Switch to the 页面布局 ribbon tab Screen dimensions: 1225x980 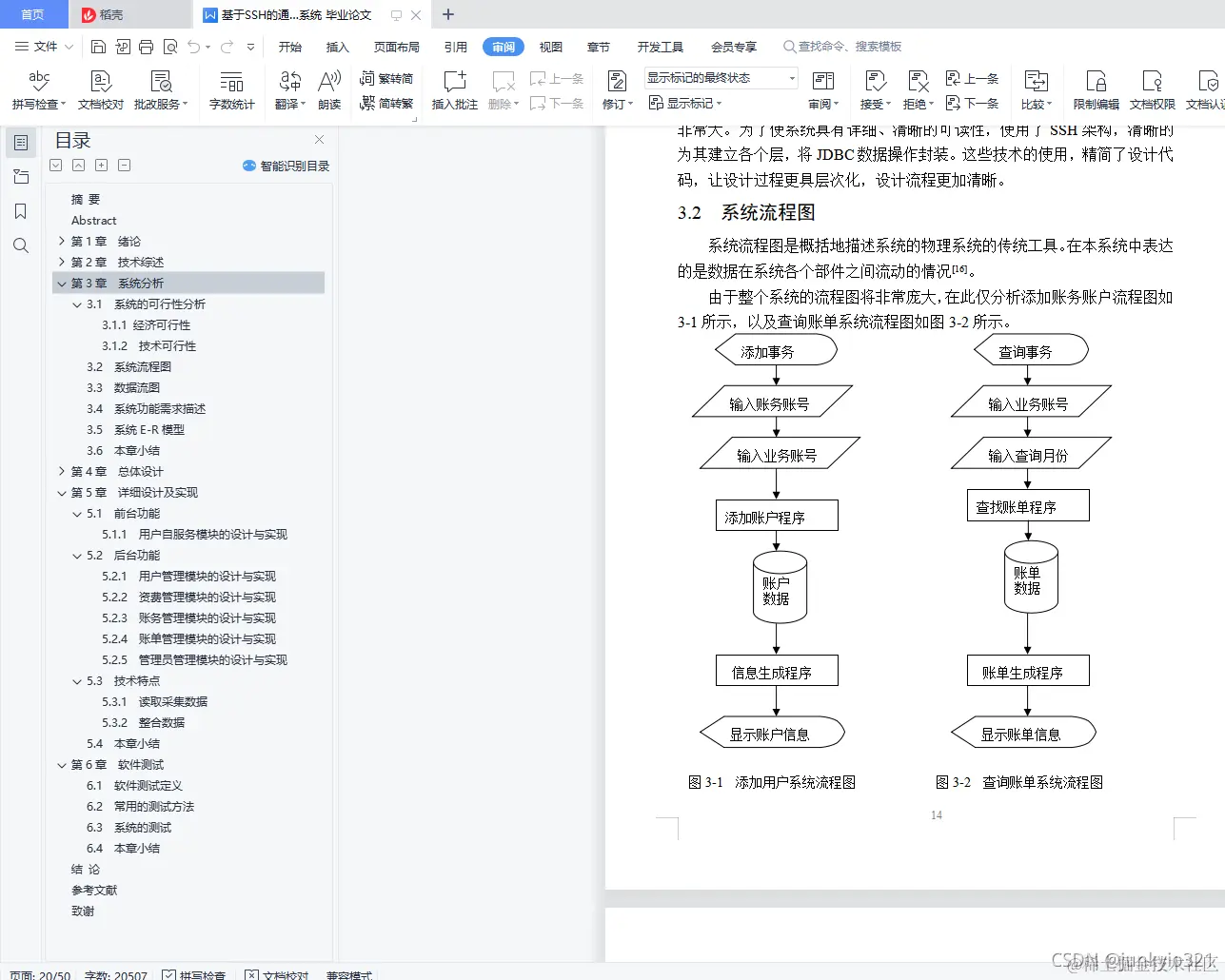pyautogui.click(x=398, y=45)
